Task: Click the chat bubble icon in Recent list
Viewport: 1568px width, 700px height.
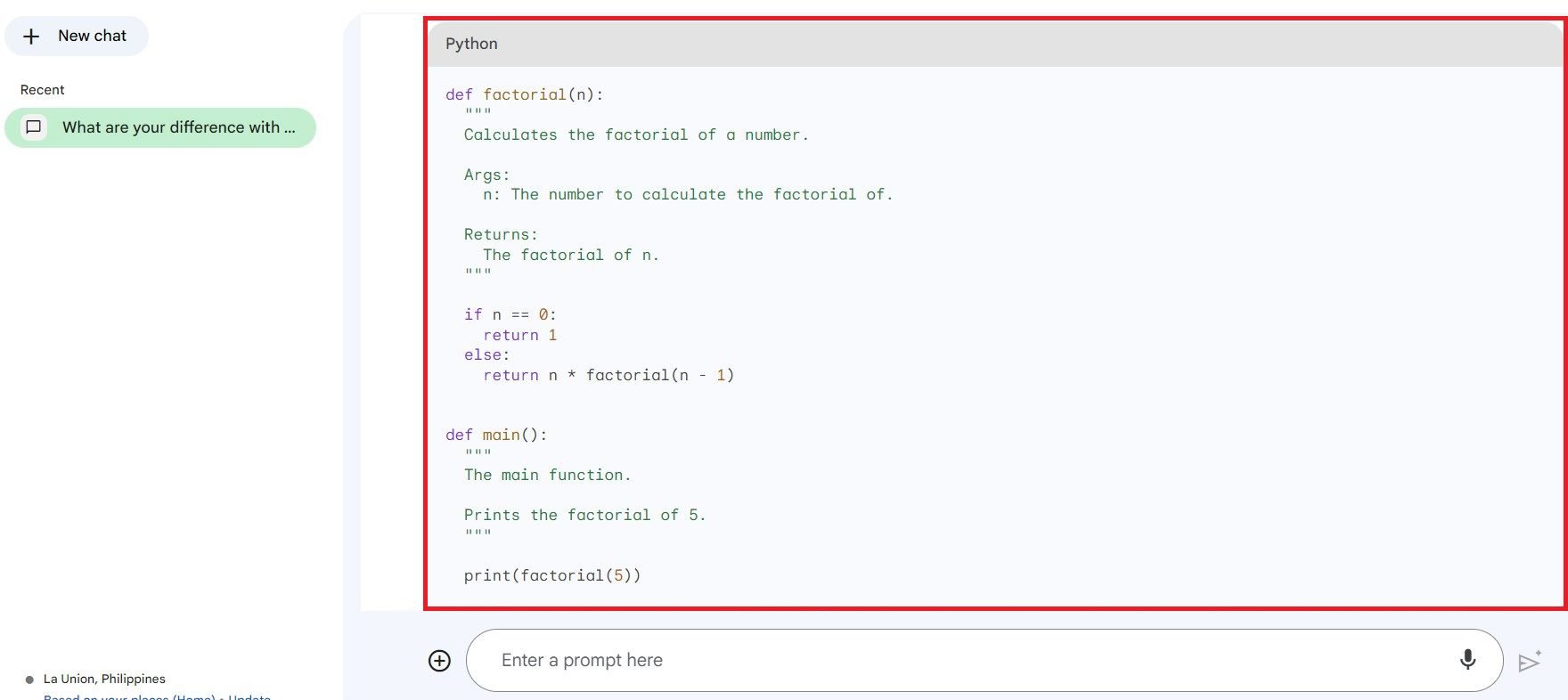Action: click(x=34, y=127)
